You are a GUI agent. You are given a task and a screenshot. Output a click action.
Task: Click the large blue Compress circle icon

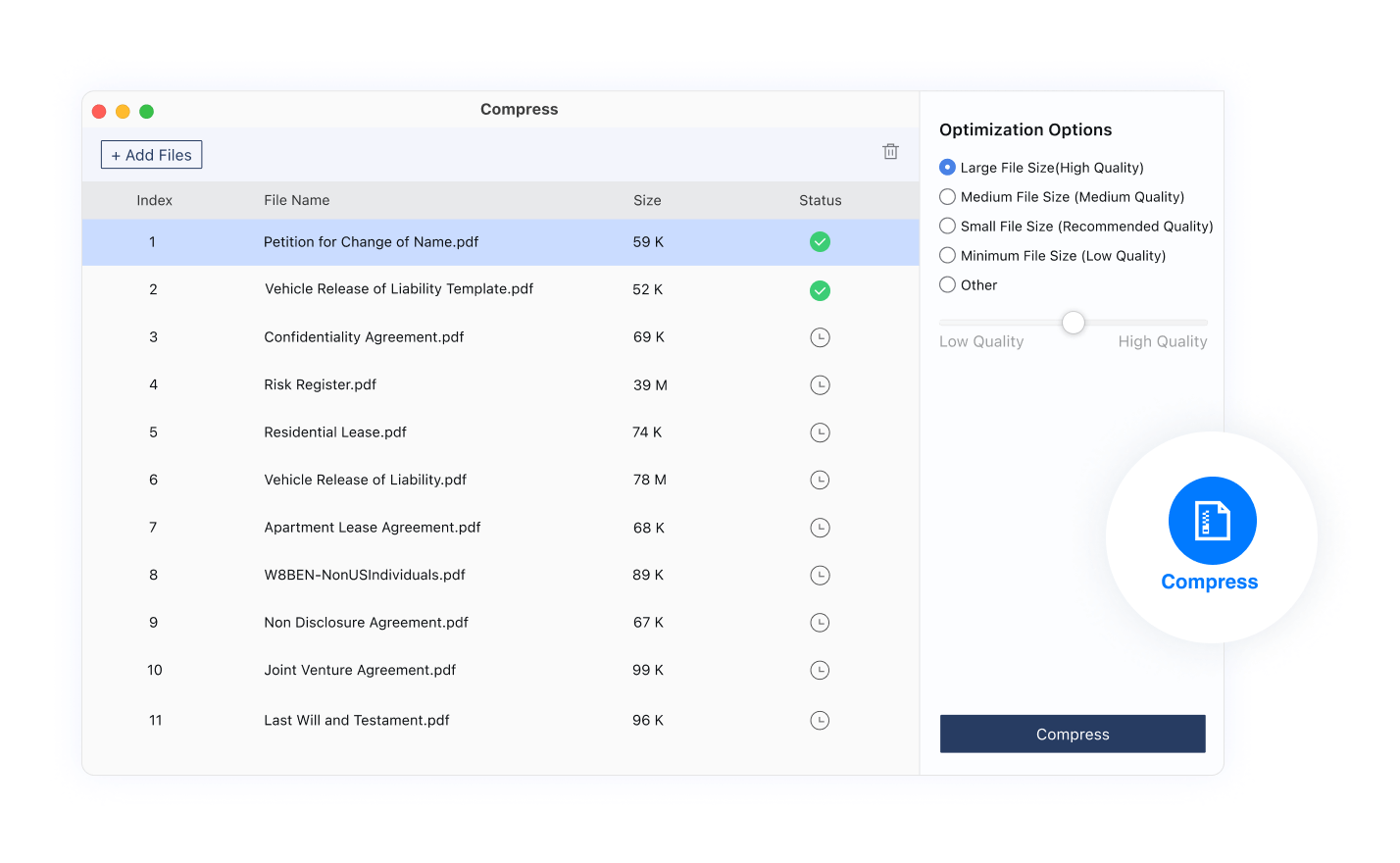(x=1212, y=521)
